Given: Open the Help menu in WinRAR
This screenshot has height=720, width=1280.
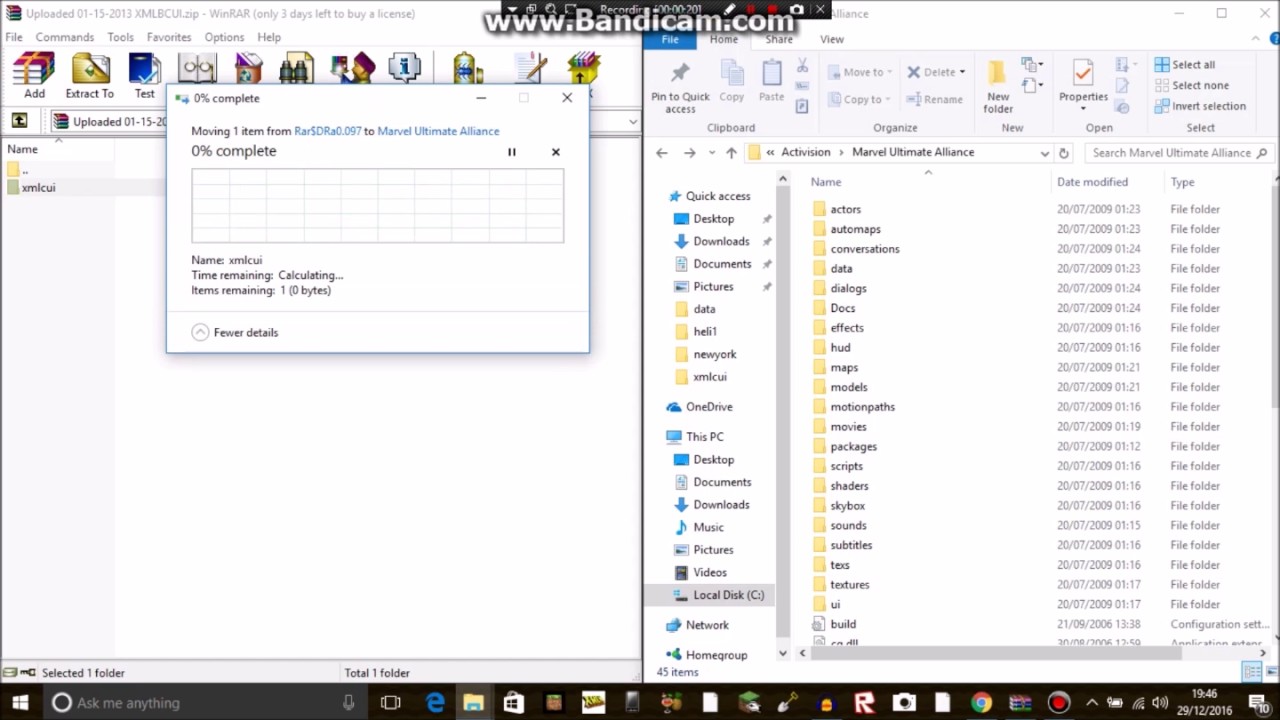Looking at the screenshot, I should click(269, 37).
